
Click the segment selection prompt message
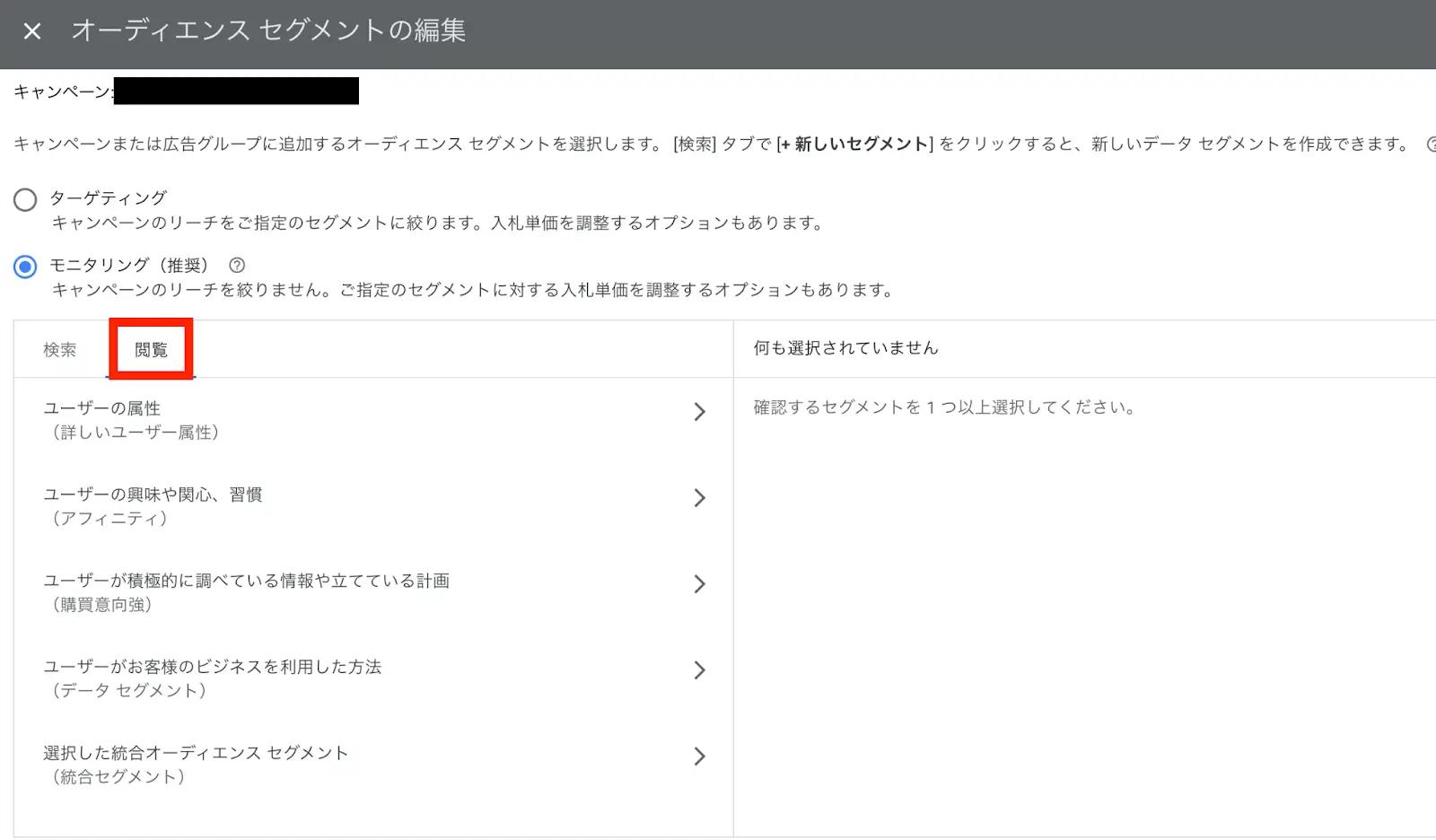click(941, 407)
